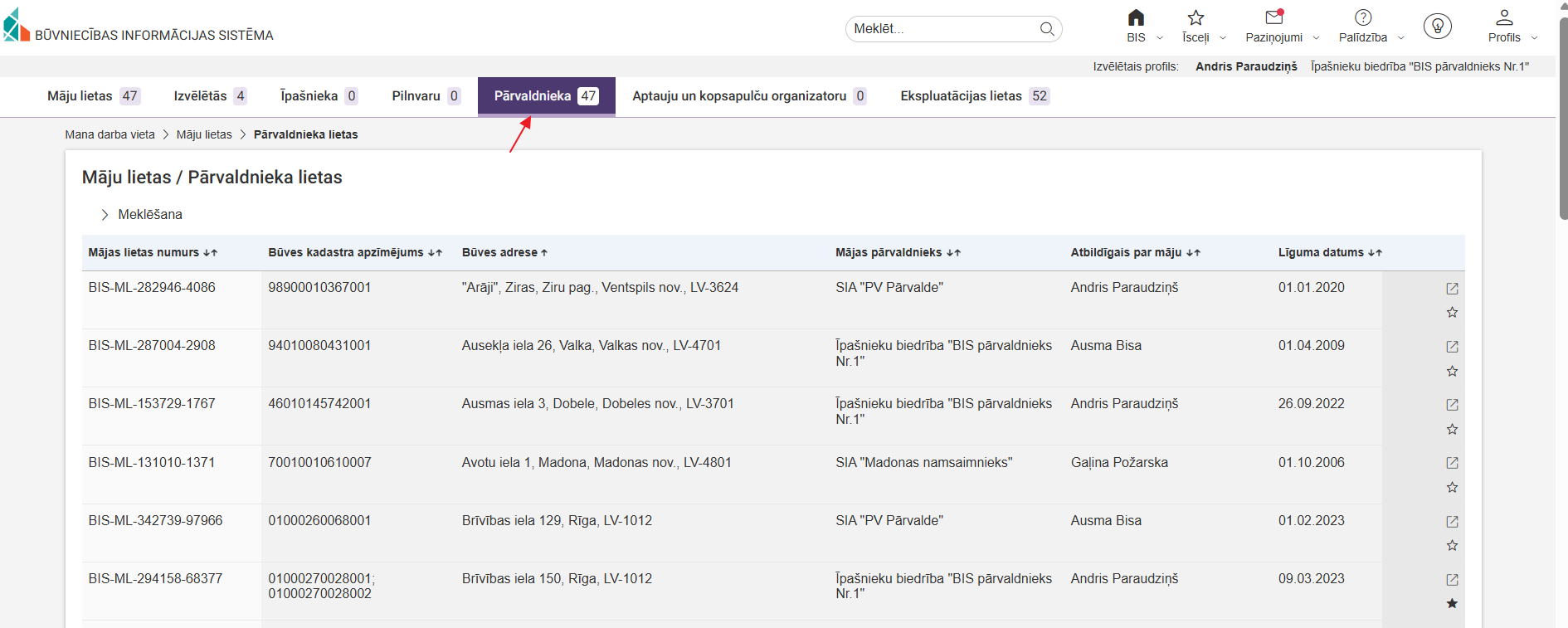Screen dimensions: 1568x628
Task: Click the search magnifier icon
Action: [1047, 29]
